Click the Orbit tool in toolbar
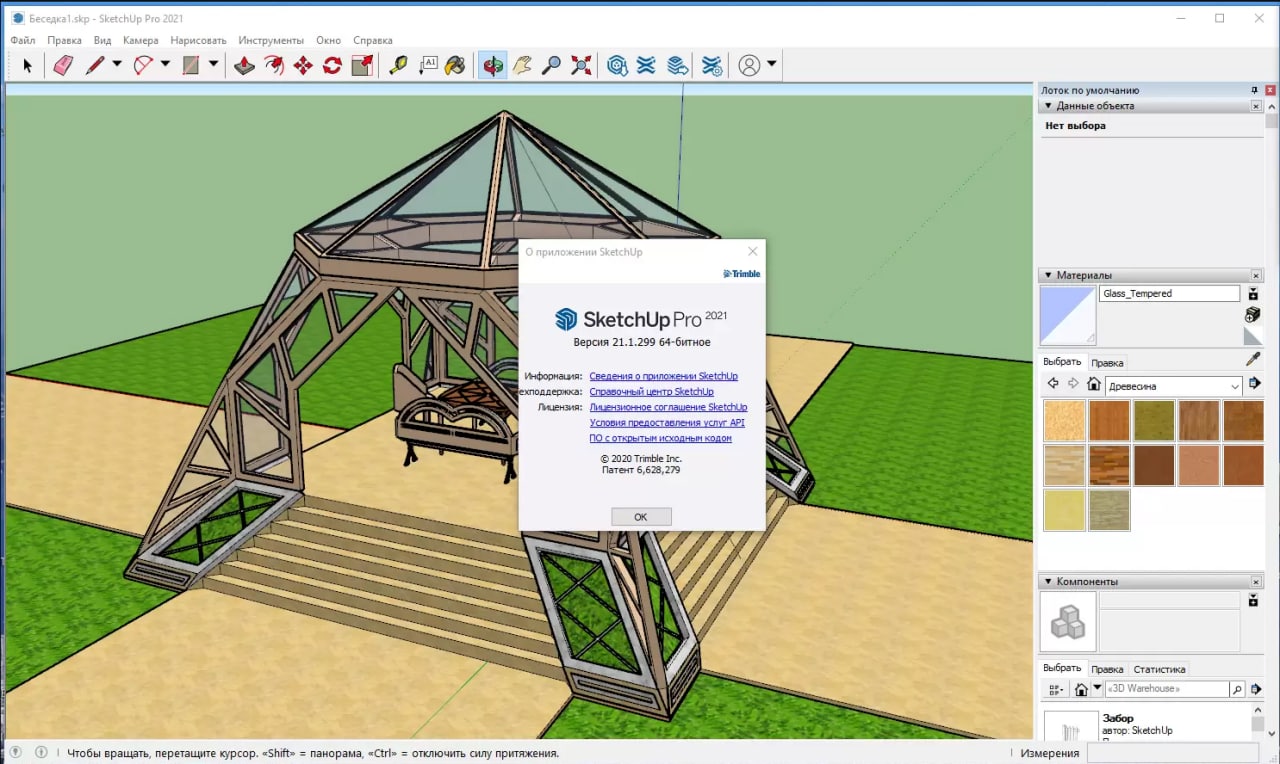 492,66
